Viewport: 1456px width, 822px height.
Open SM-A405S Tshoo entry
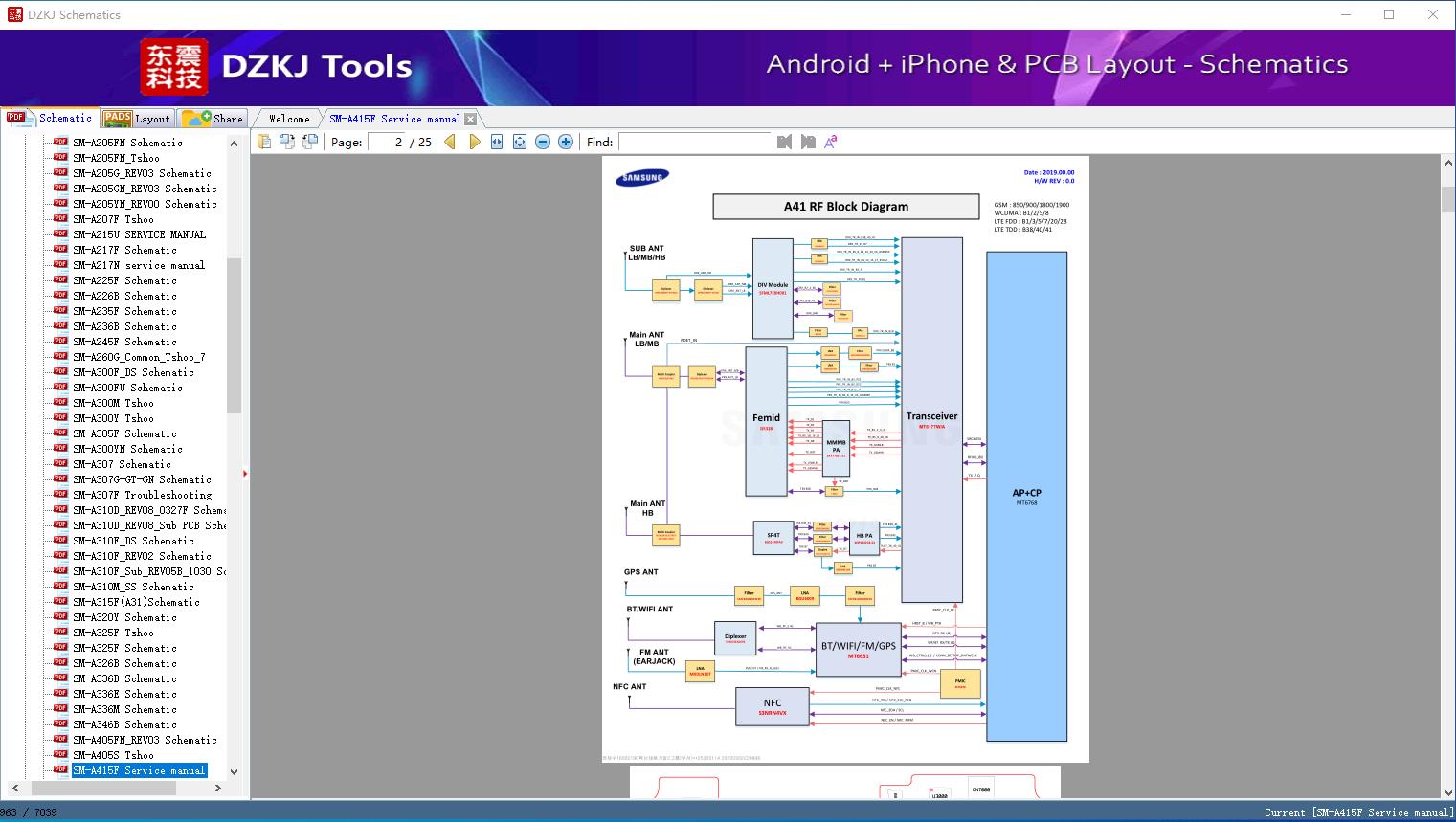[113, 755]
